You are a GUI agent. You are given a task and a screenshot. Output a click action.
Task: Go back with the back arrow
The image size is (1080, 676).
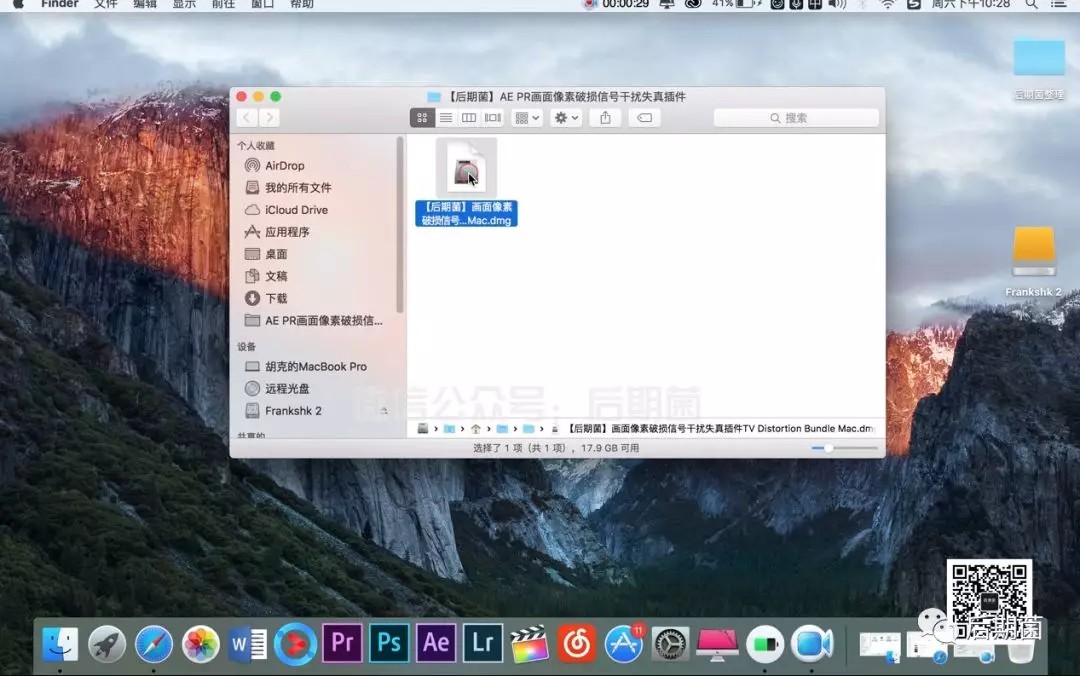[x=247, y=118]
